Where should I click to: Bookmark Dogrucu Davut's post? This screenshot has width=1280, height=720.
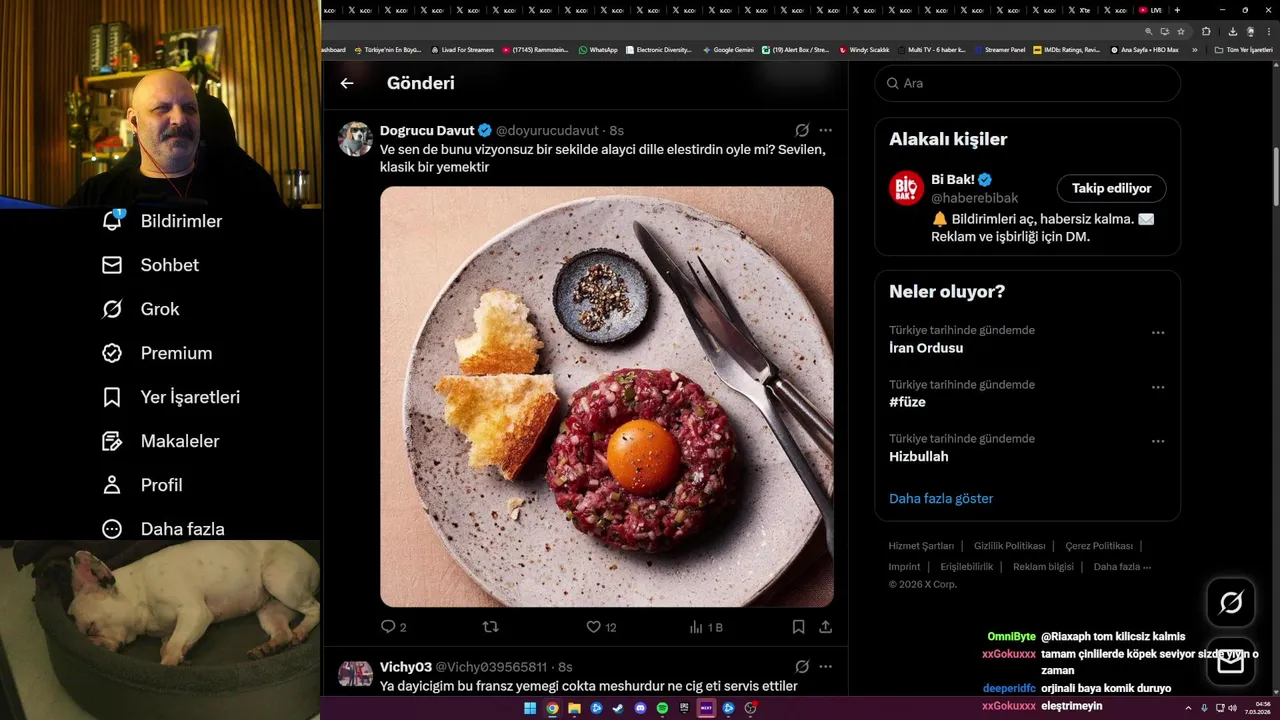coord(798,627)
